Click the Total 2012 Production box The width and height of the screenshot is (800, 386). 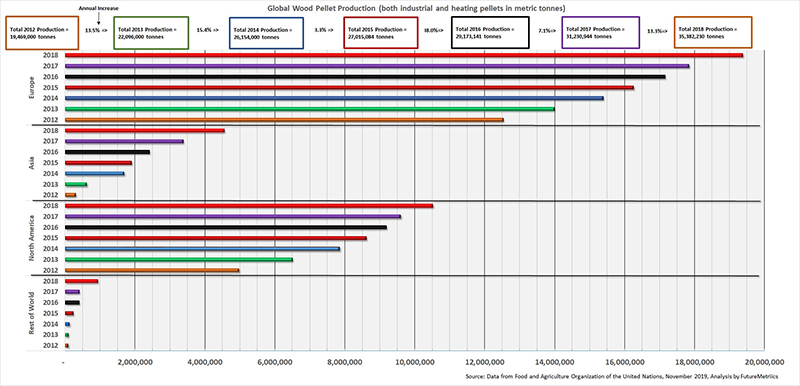pos(42,33)
